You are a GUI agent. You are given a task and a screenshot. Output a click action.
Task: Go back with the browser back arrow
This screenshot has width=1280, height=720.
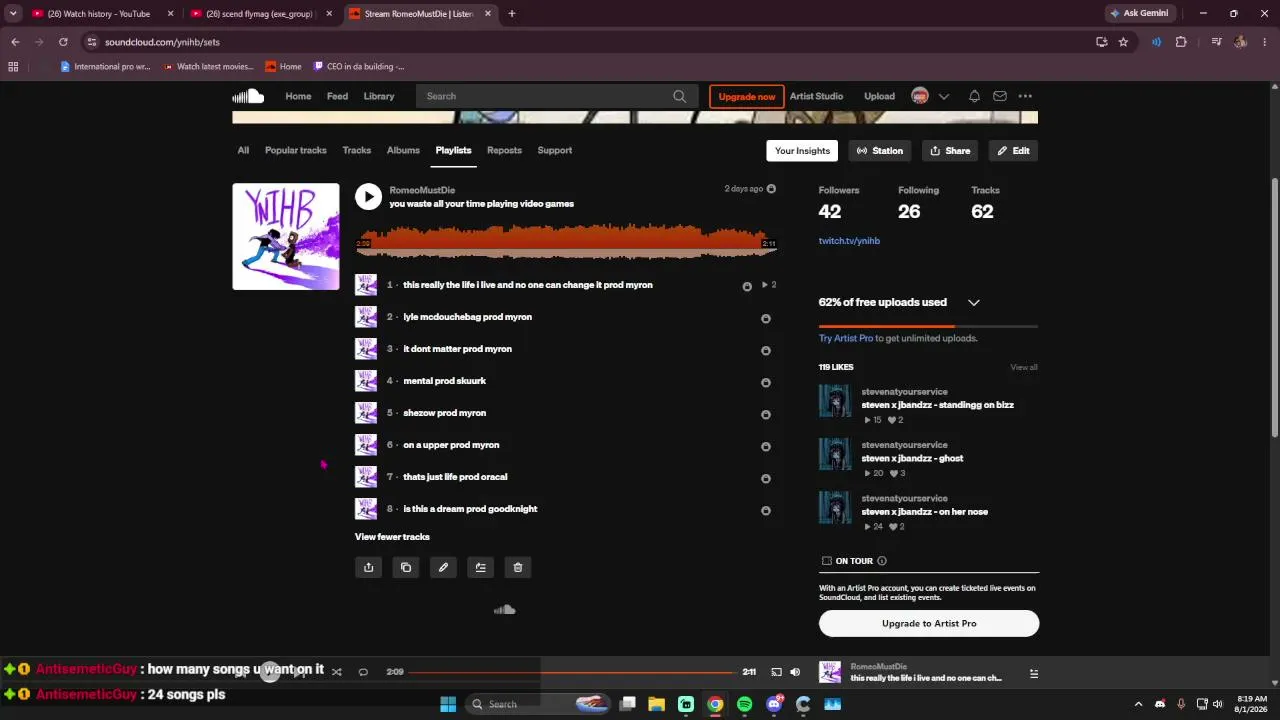15,42
